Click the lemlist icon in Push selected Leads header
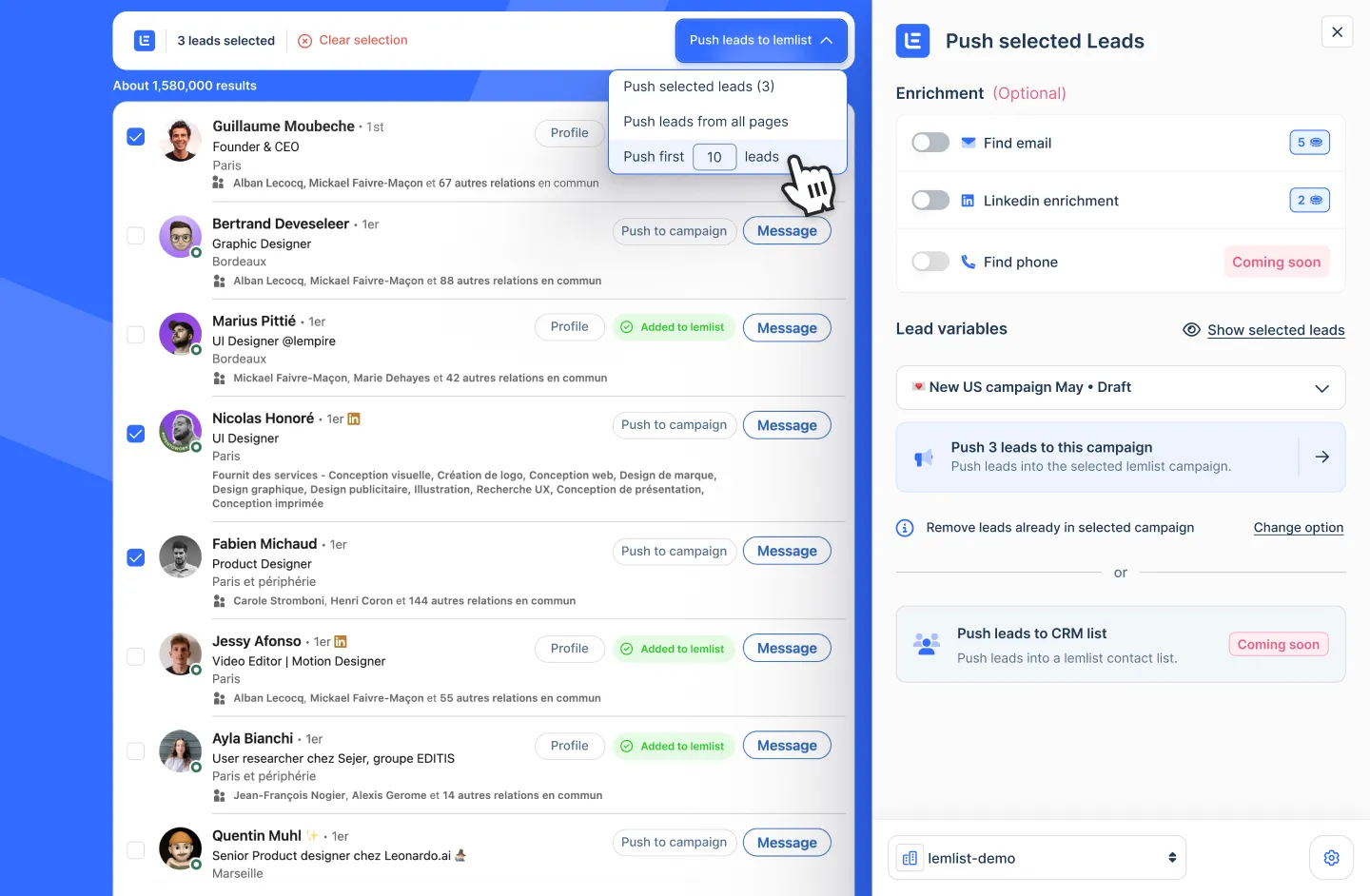The image size is (1370, 896). pyautogui.click(x=912, y=40)
